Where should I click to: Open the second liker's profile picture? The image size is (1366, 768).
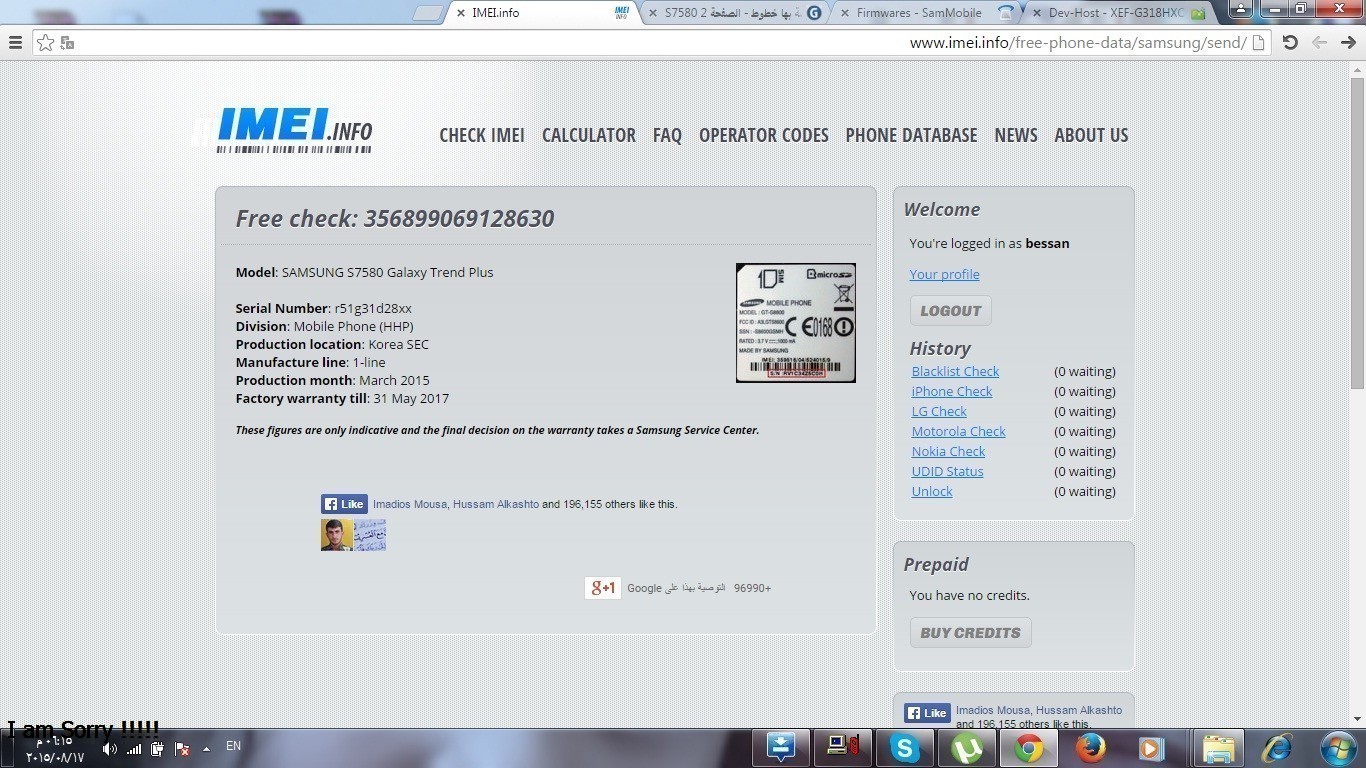click(x=370, y=535)
